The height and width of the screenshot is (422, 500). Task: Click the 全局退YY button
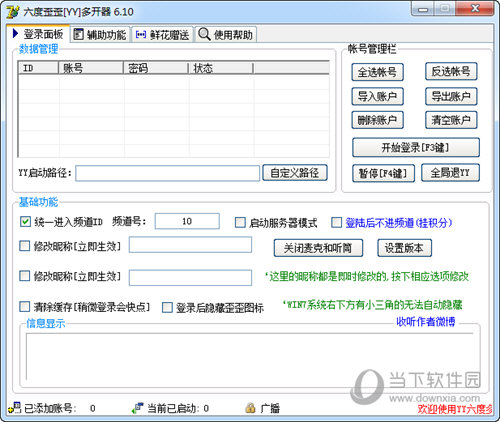click(450, 172)
